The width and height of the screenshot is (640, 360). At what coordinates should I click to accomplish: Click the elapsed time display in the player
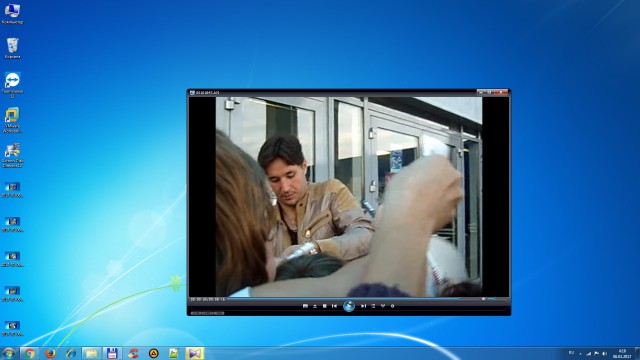click(x=207, y=299)
